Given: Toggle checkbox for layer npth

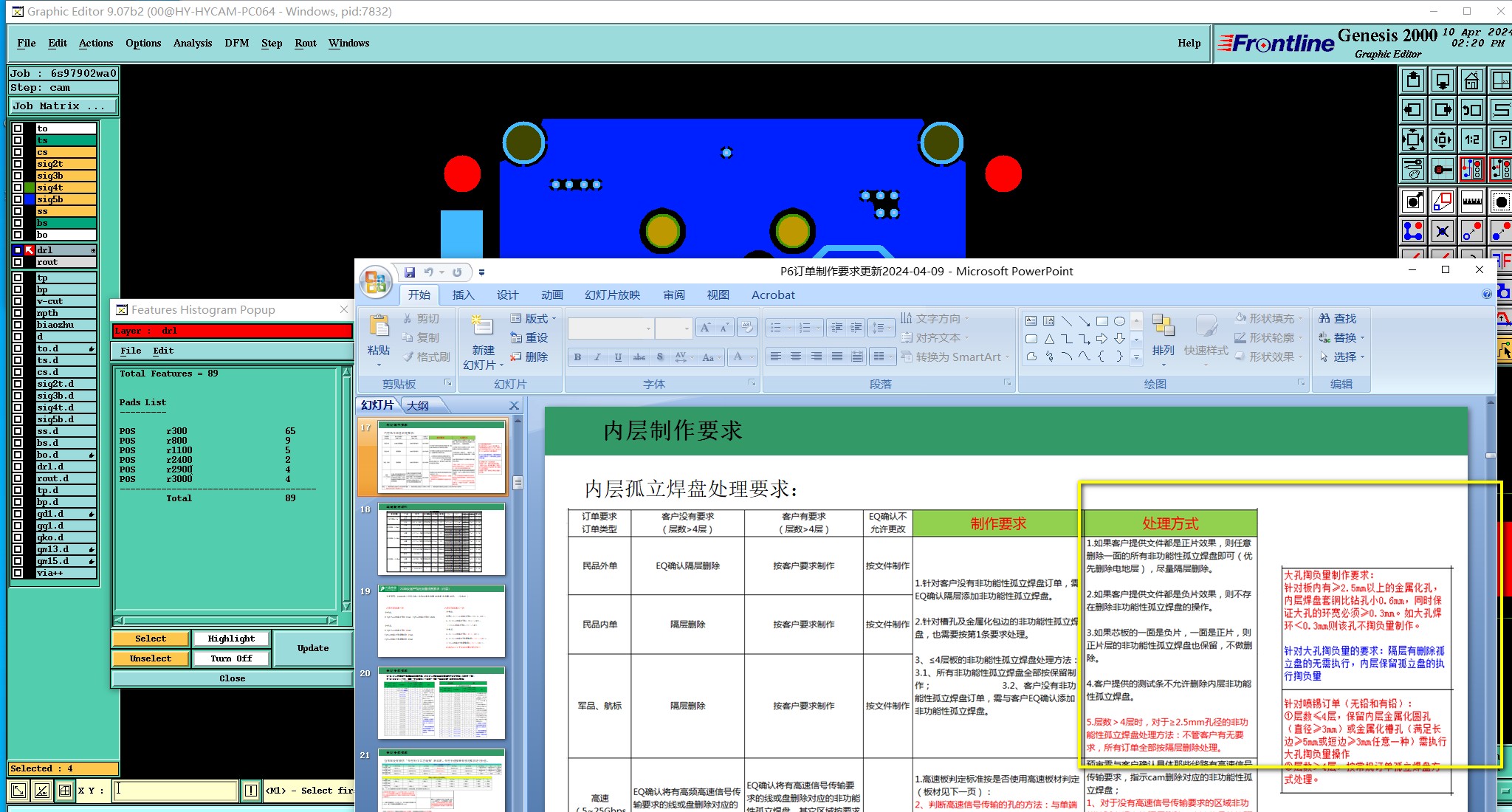Looking at the screenshot, I should (18, 313).
